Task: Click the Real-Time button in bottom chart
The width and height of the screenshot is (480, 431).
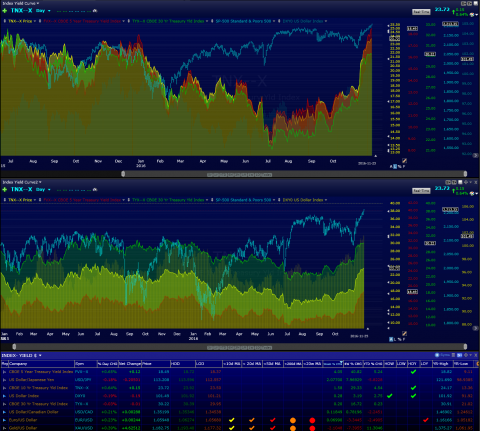Action: pyautogui.click(x=421, y=191)
